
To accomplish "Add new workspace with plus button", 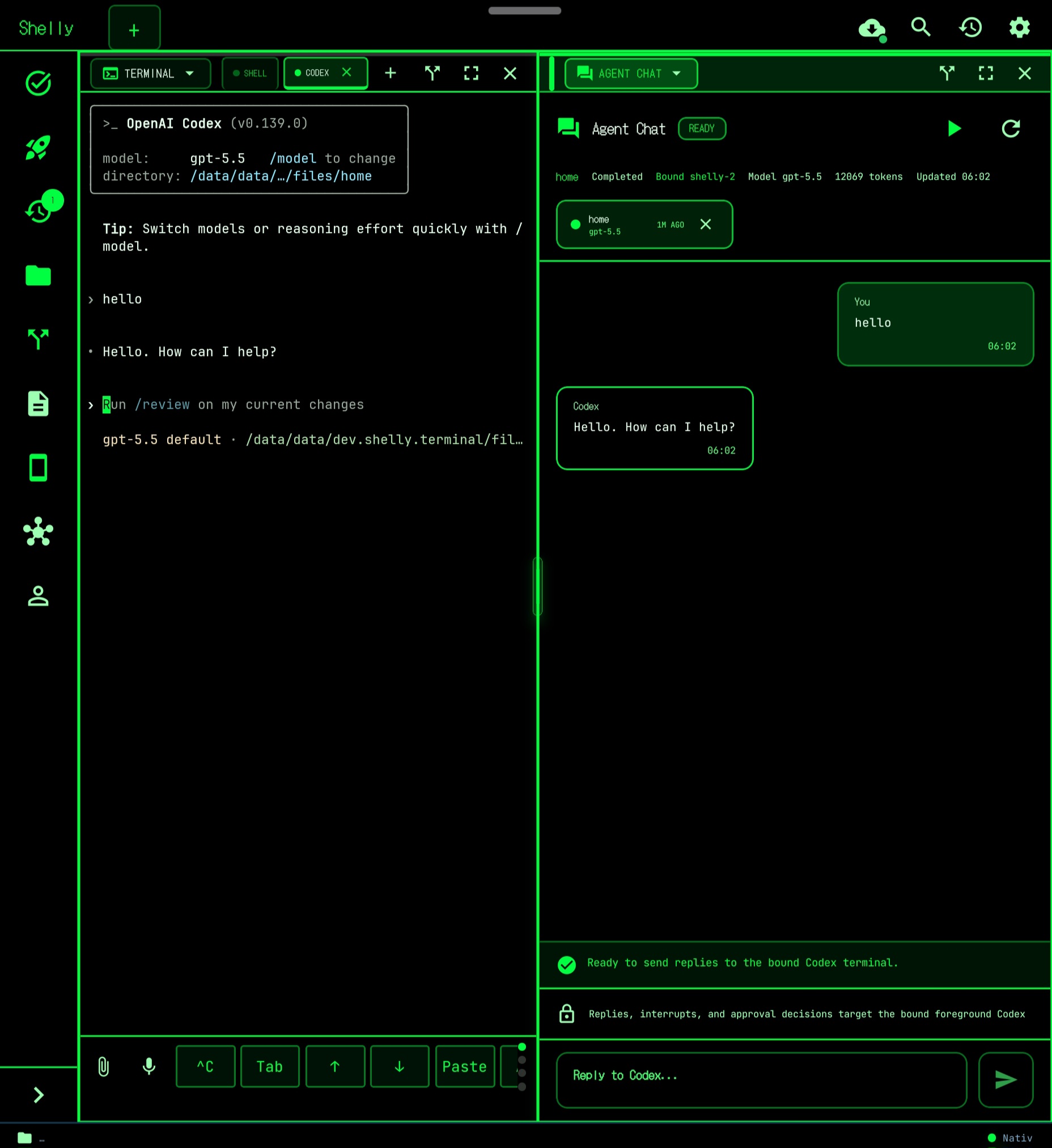I will coord(134,28).
